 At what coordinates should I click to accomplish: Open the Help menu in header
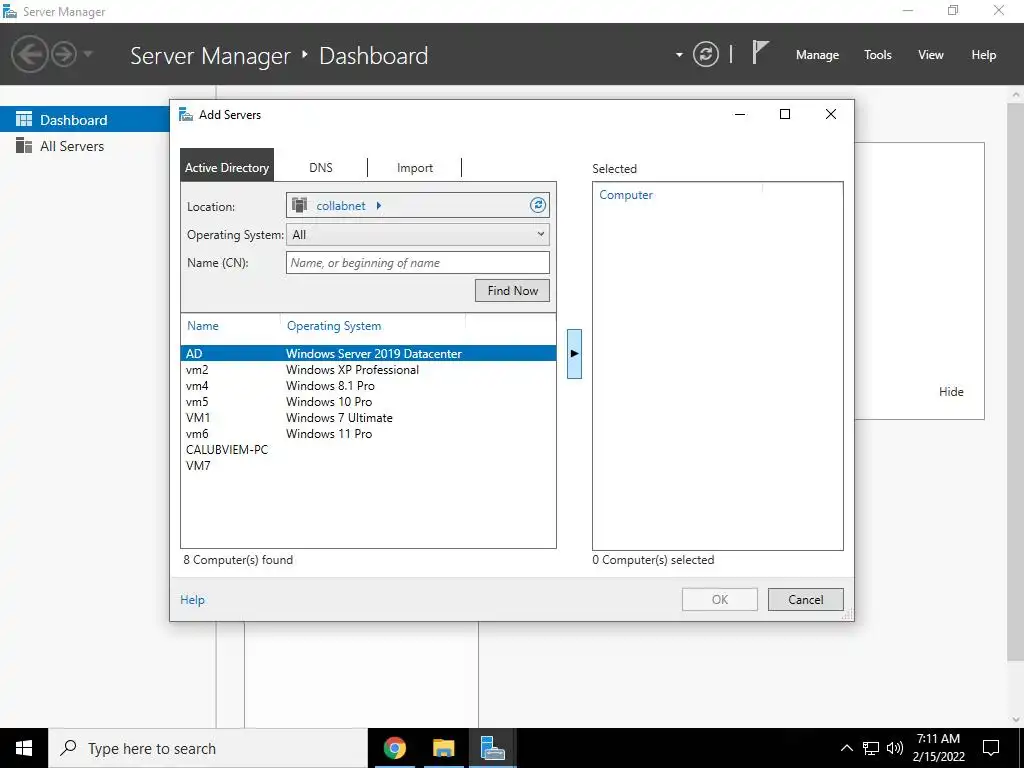(983, 55)
